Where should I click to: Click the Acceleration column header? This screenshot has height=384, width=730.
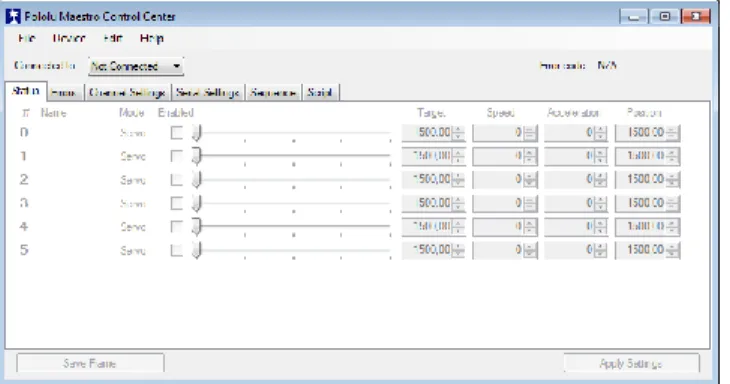pos(573,113)
